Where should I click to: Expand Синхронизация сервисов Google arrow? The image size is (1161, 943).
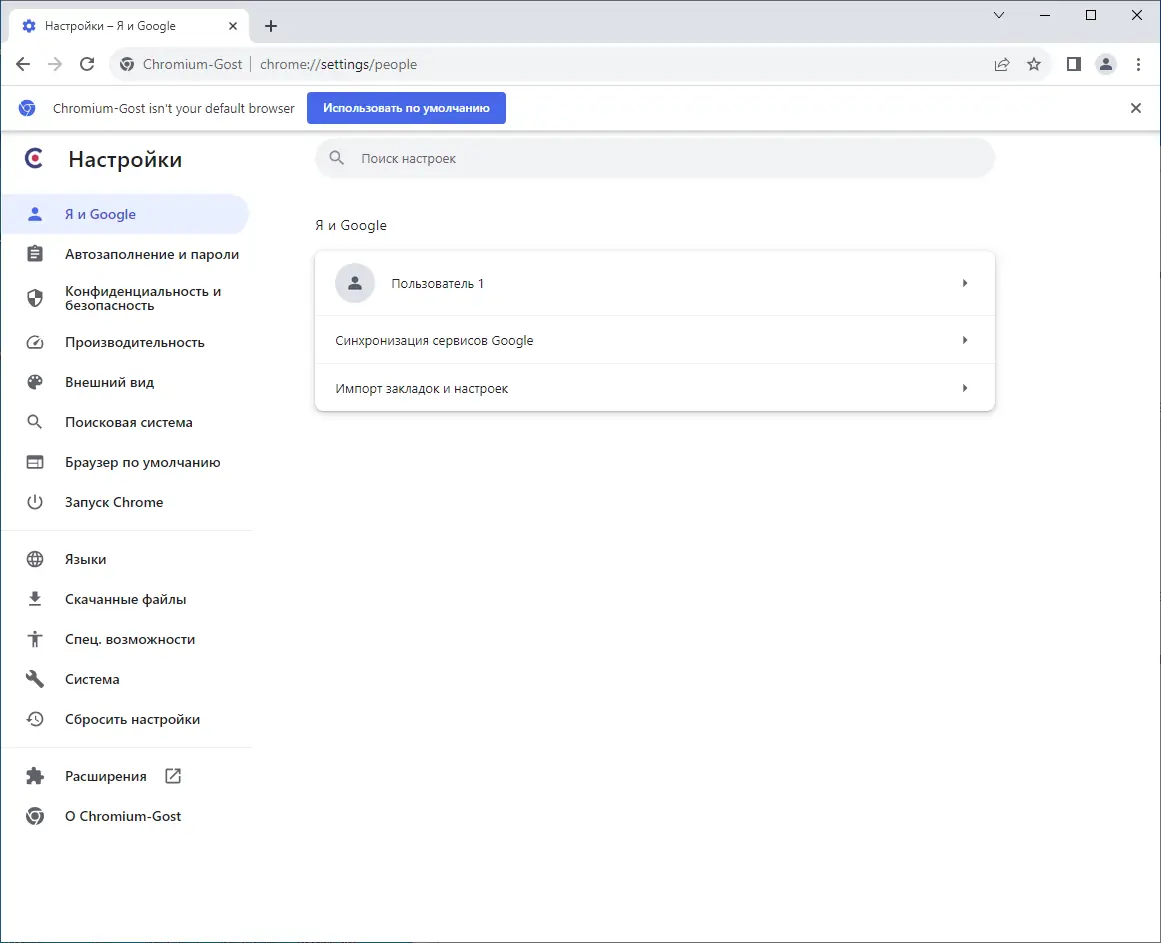(x=965, y=340)
